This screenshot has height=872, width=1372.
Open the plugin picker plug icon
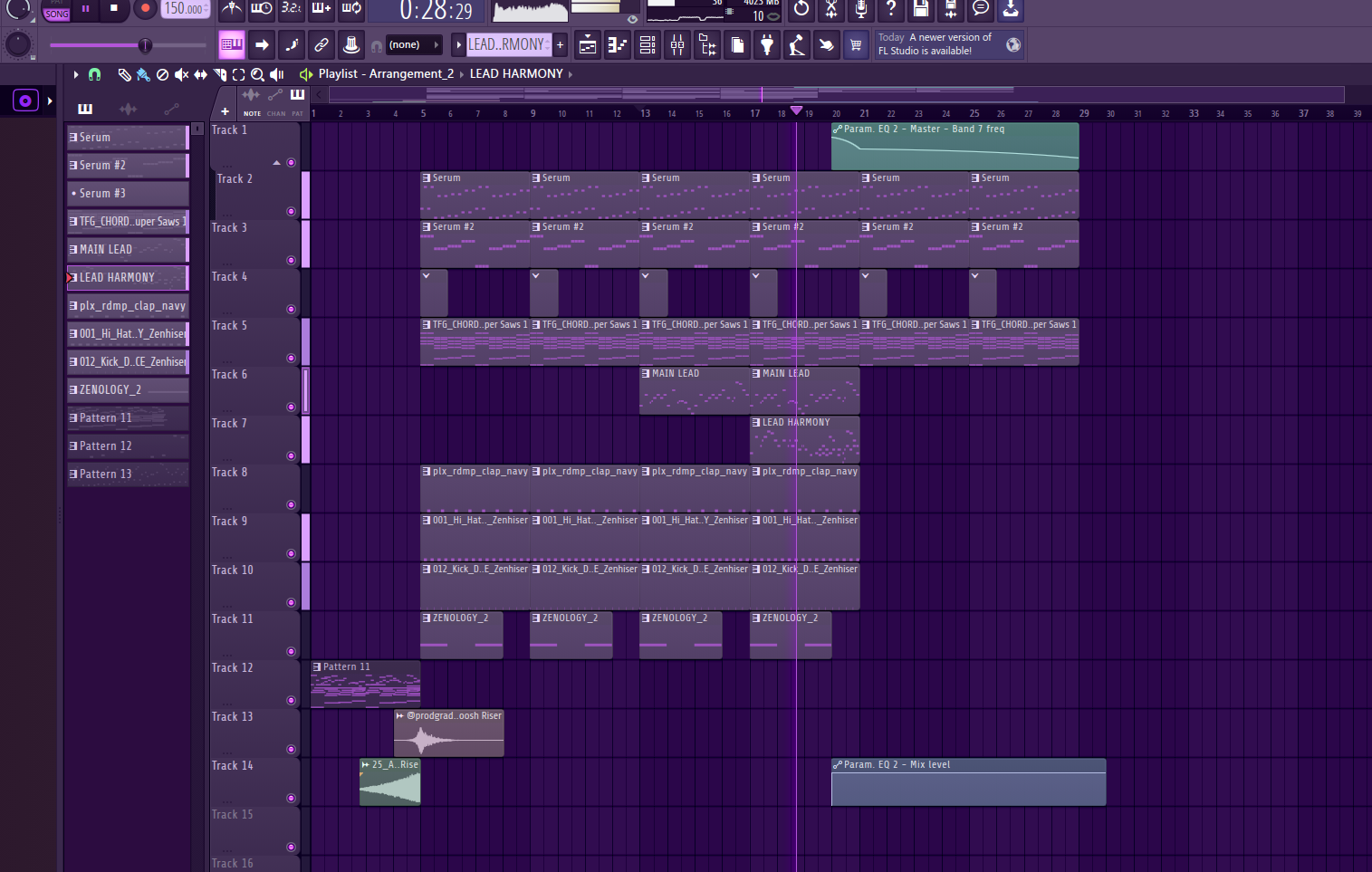point(767,44)
